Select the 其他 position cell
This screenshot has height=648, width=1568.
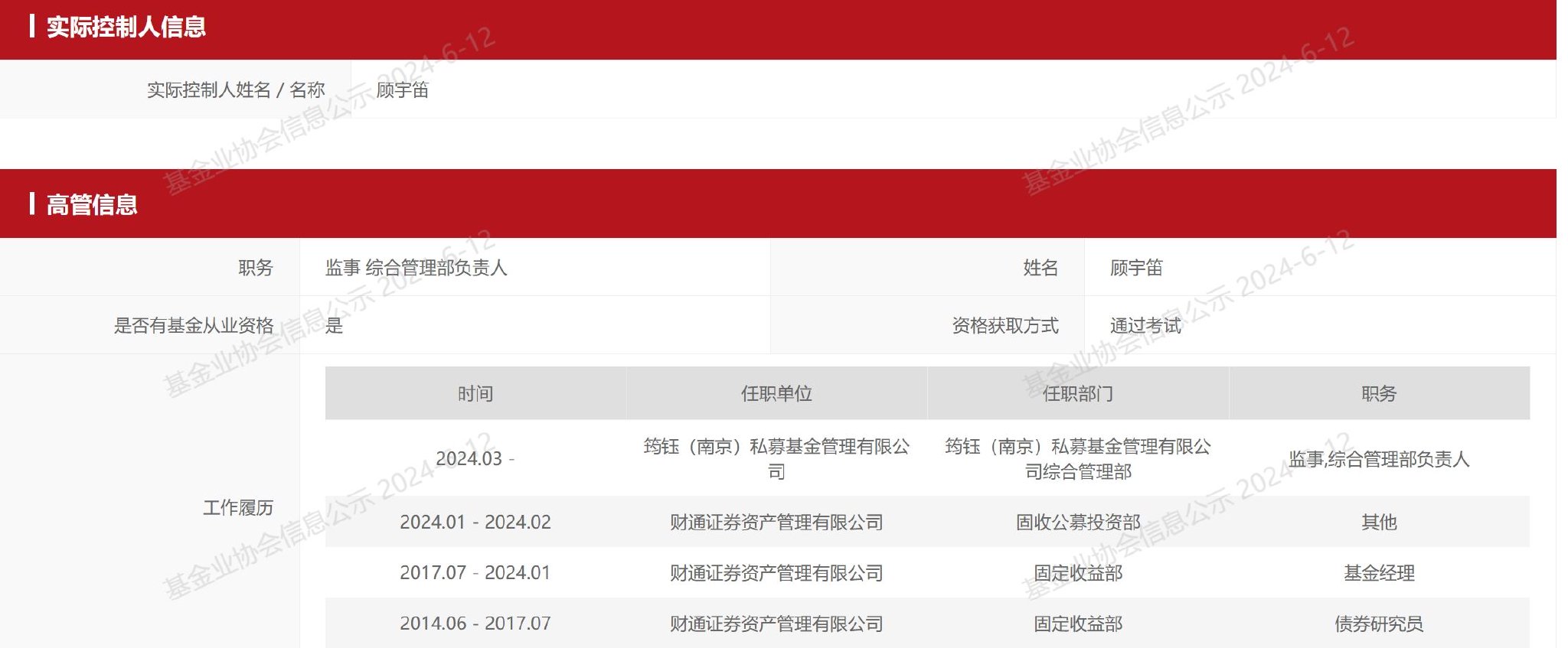(1380, 523)
